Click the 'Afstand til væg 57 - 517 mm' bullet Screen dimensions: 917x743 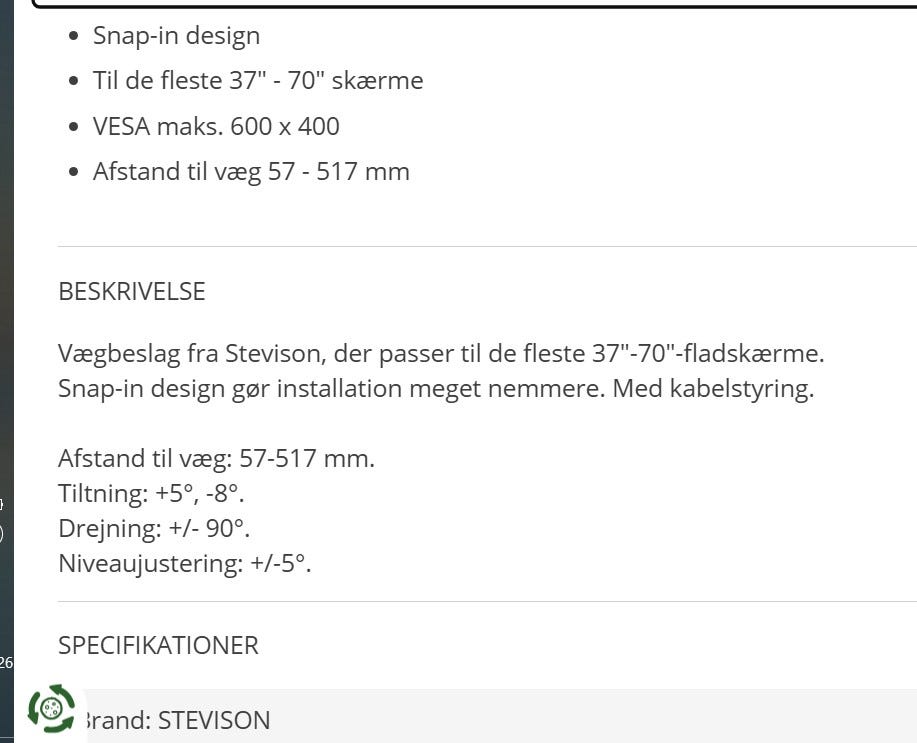tap(251, 172)
